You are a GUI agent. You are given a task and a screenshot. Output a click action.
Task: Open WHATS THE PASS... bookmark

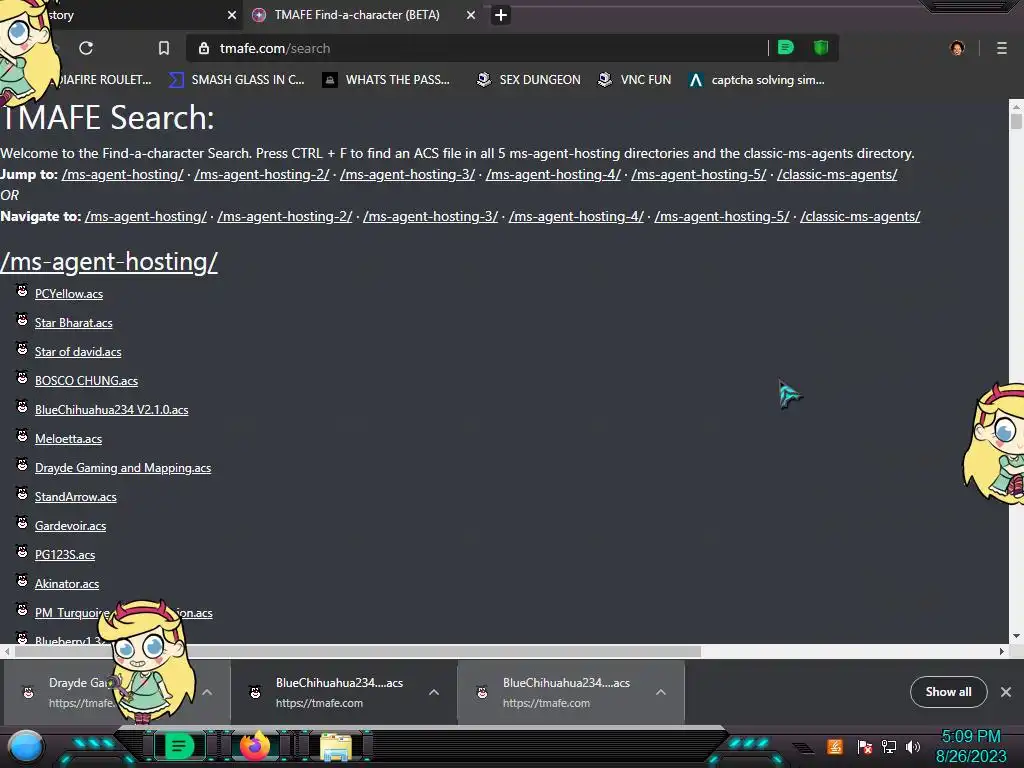(387, 80)
